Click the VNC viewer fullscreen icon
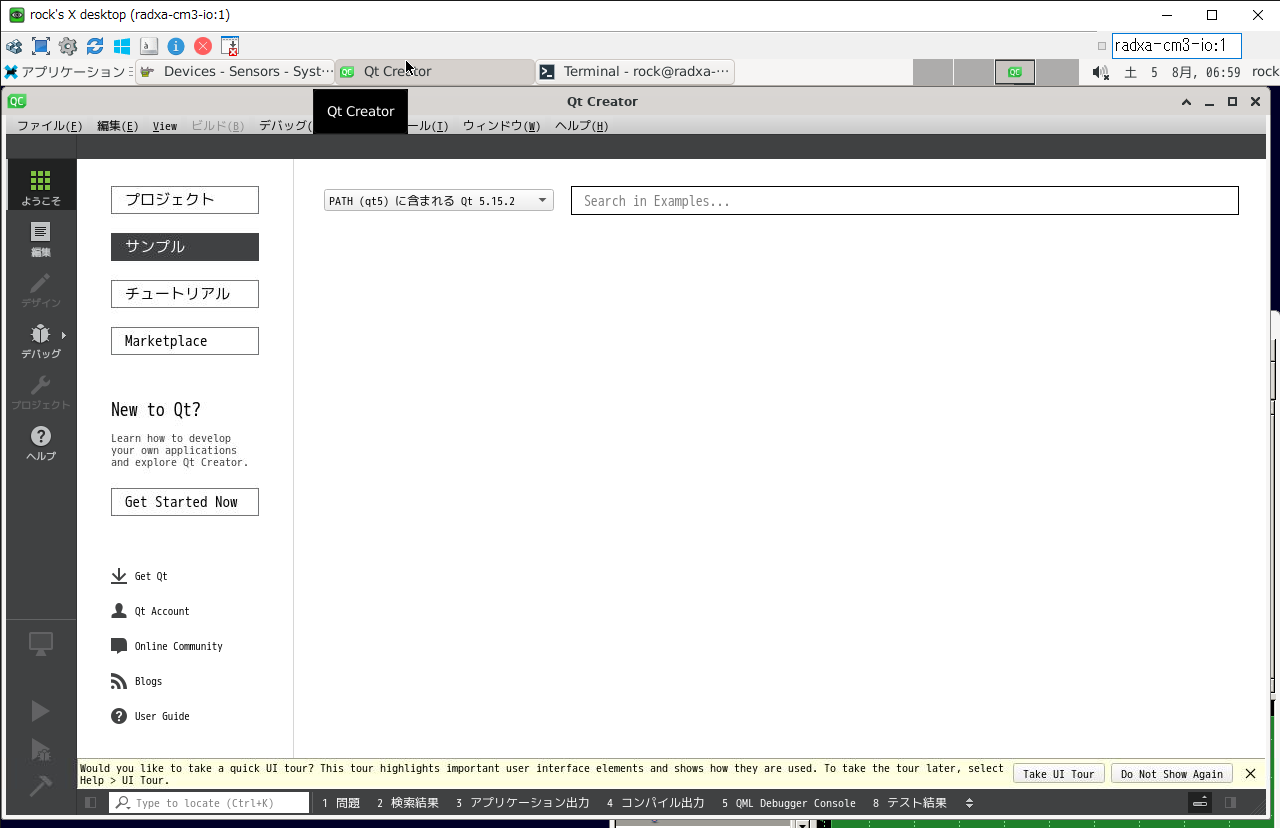This screenshot has width=1280, height=828. [x=41, y=46]
